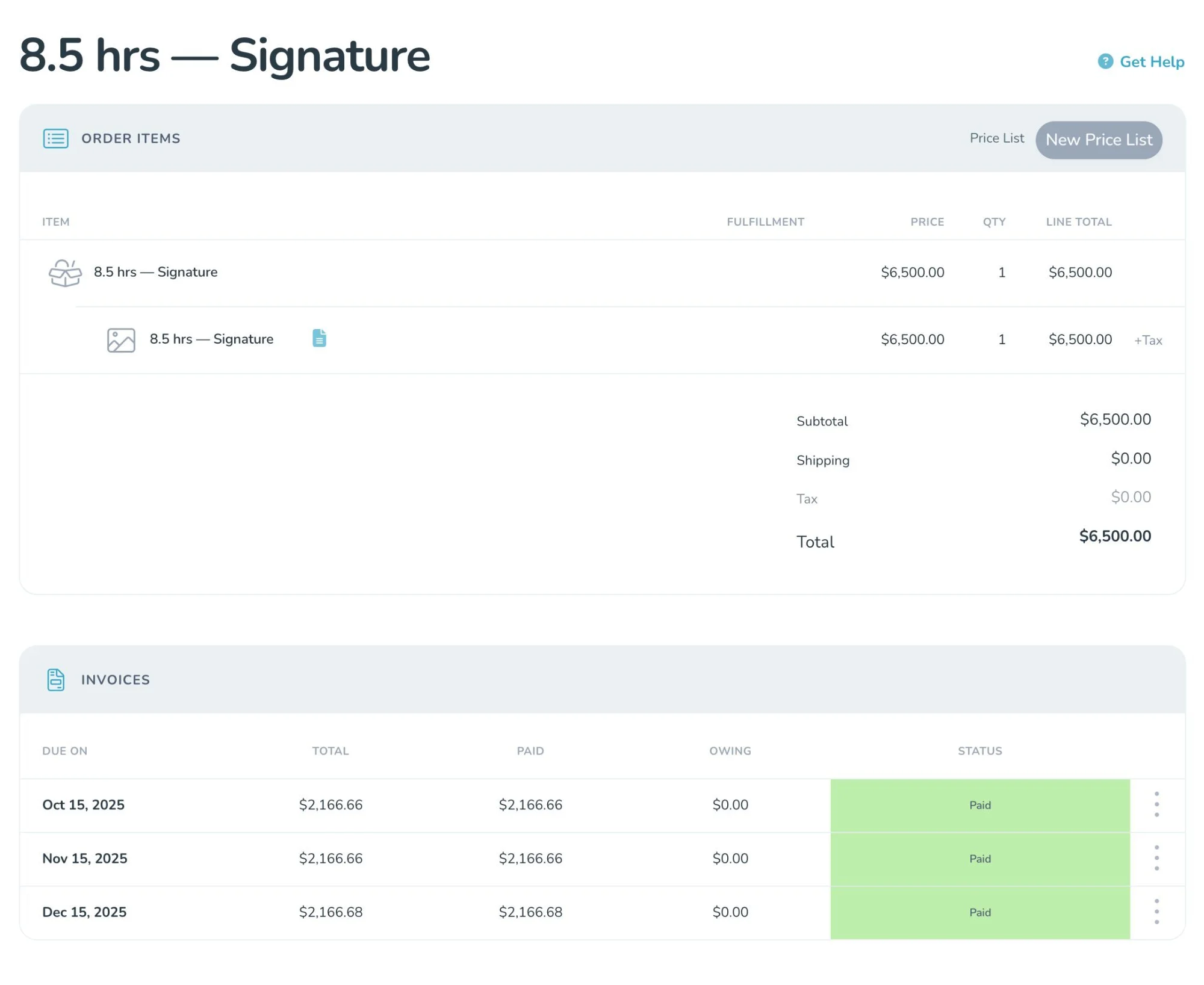The width and height of the screenshot is (1204, 985).
Task: Click the Paid status for Oct 15 invoice
Action: tap(979, 805)
